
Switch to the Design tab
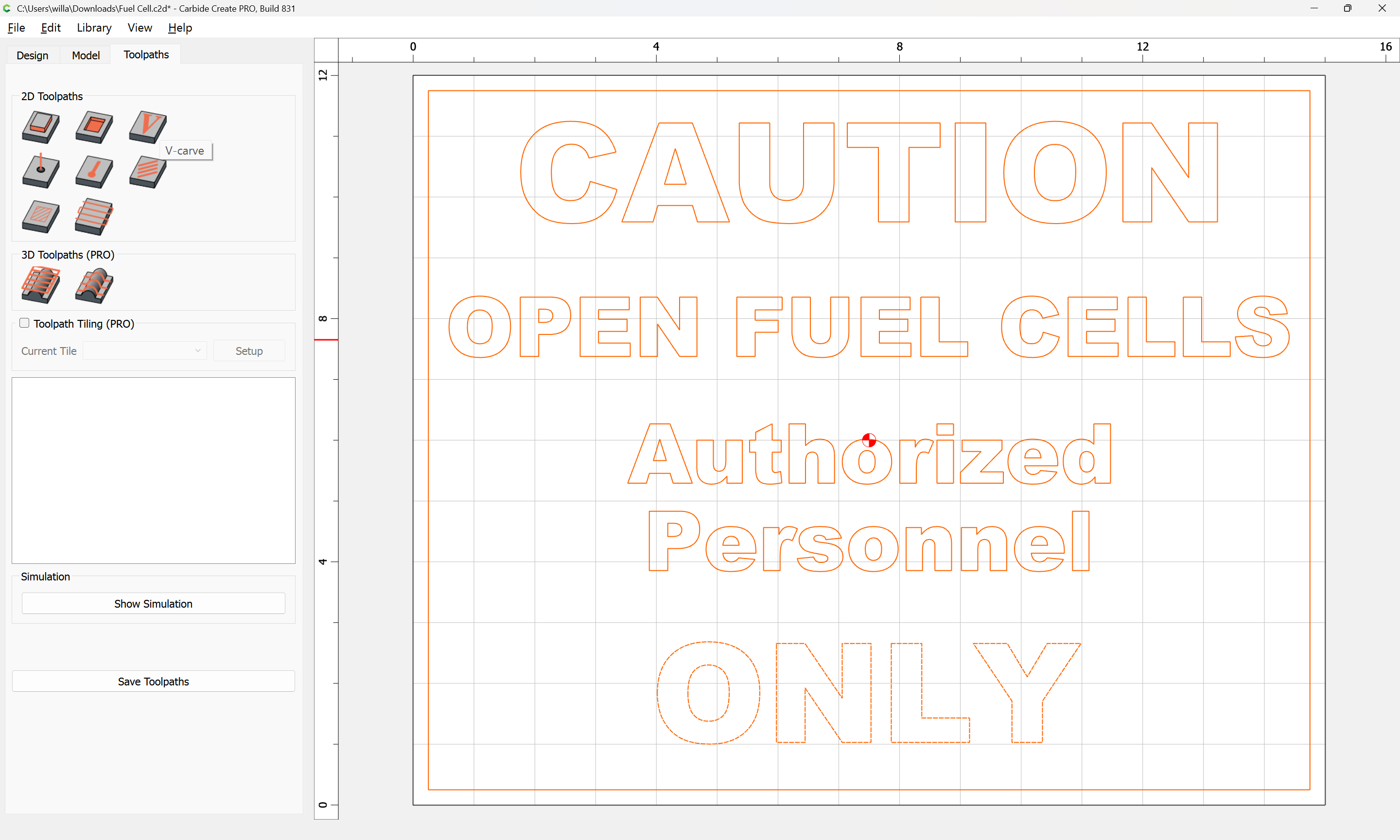click(32, 55)
